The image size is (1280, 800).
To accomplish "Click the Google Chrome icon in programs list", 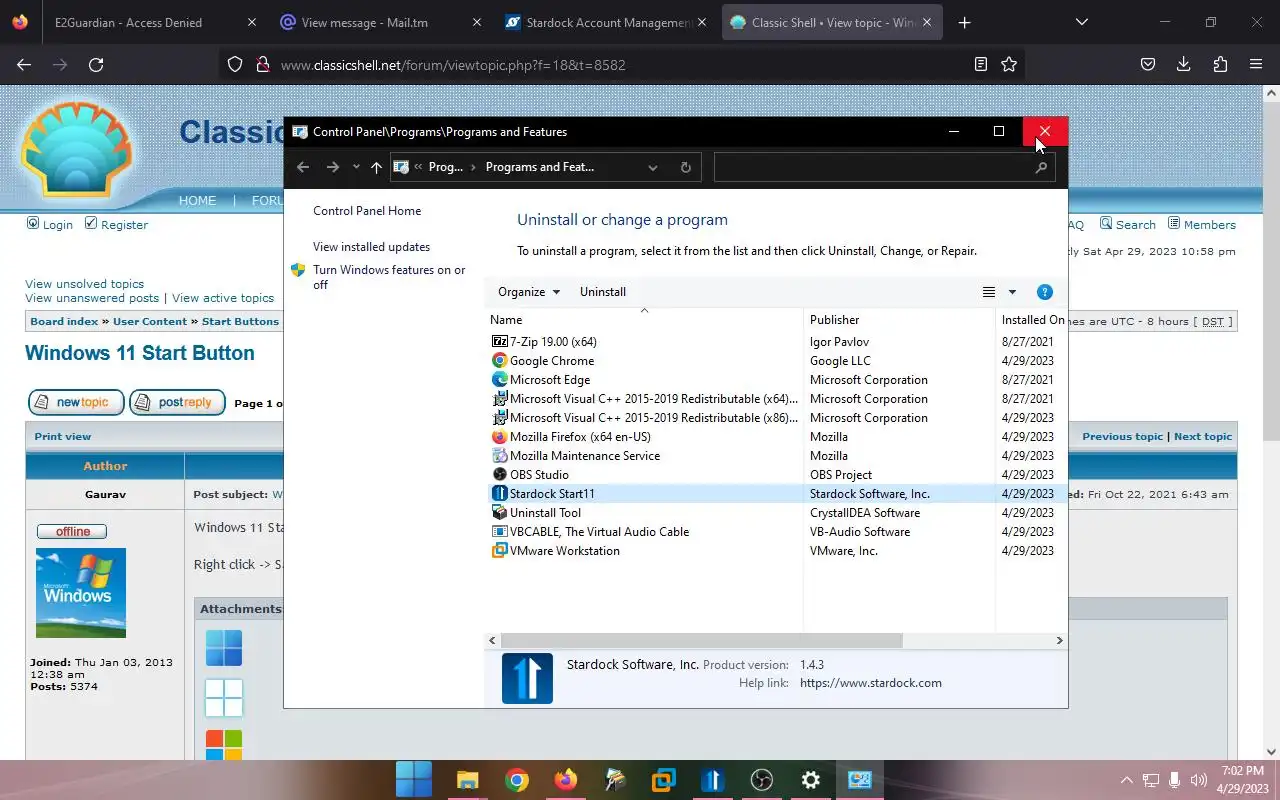I will click(x=500, y=361).
